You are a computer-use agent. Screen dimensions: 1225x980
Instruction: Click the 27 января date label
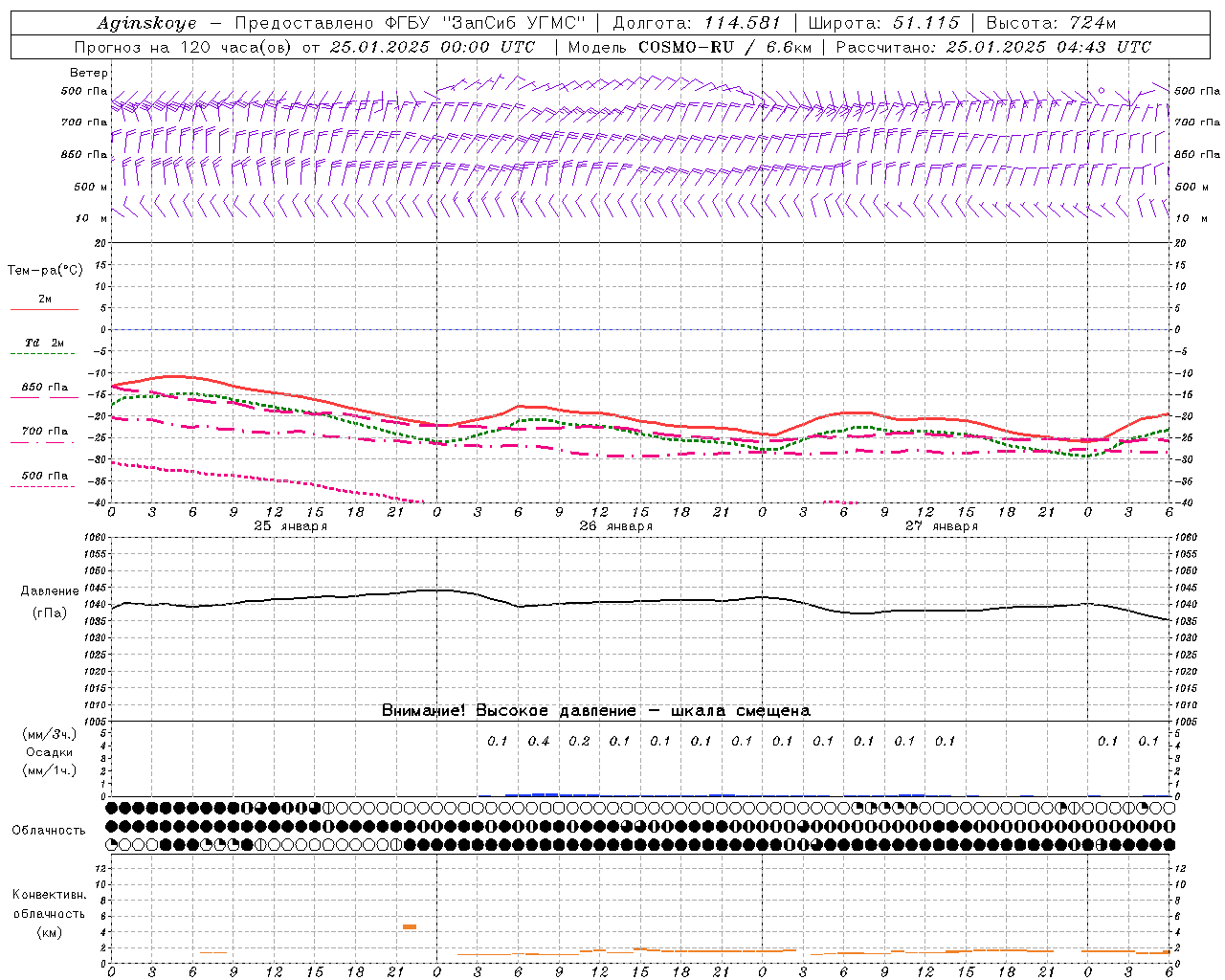click(x=941, y=526)
